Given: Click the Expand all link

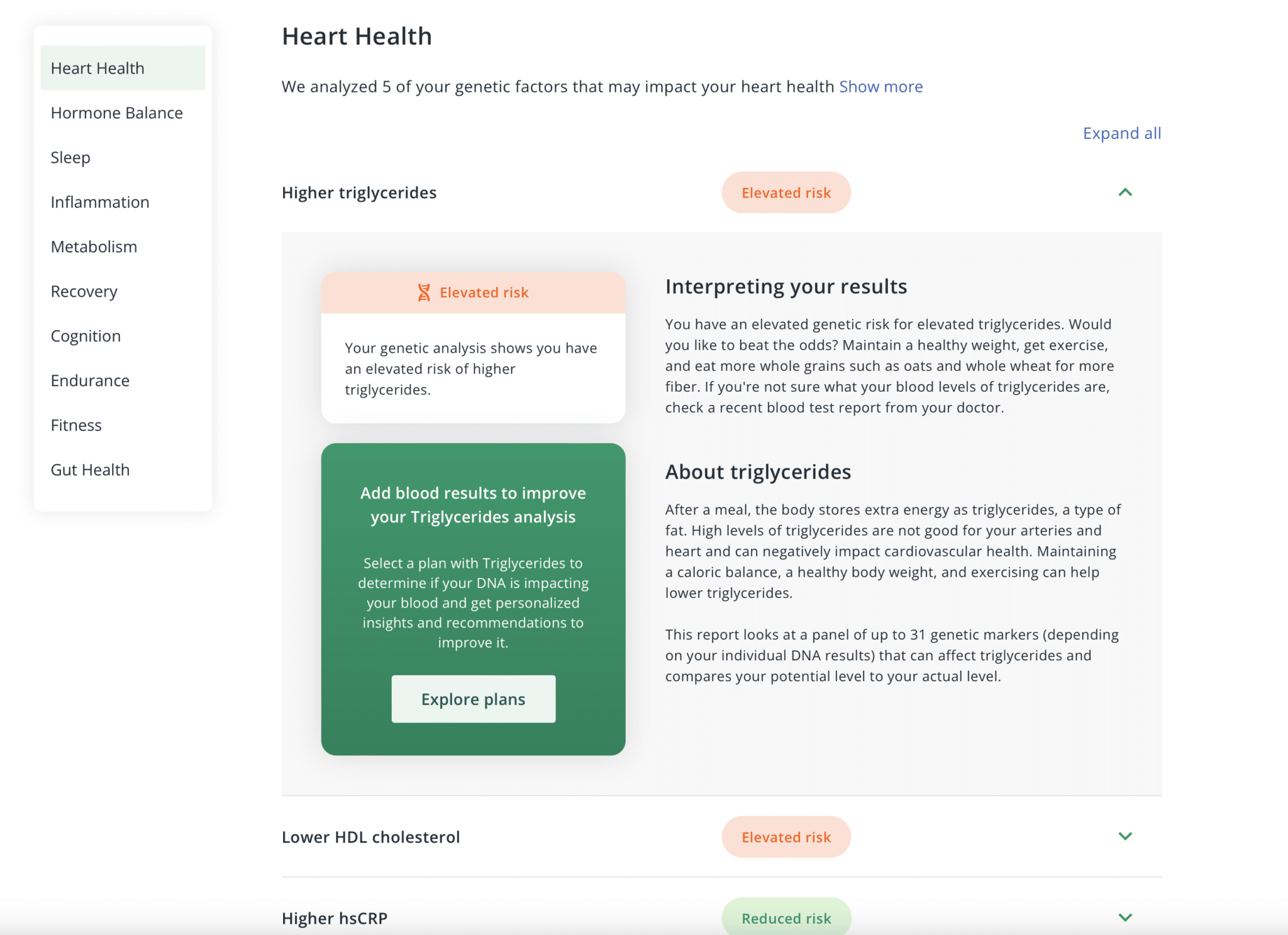Looking at the screenshot, I should (1122, 133).
